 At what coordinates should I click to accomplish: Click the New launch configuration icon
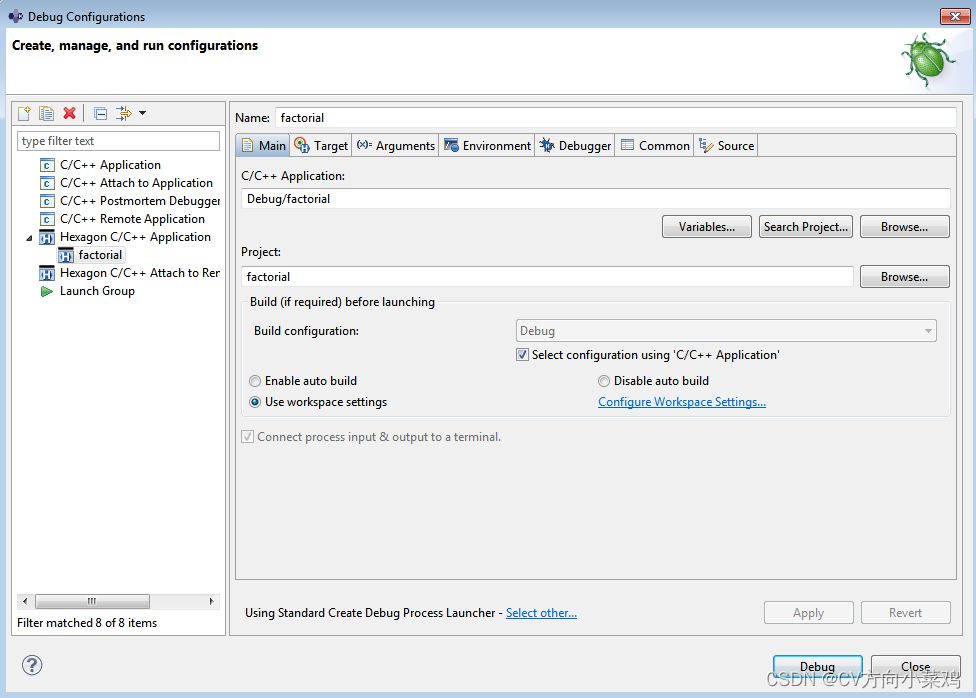24,113
